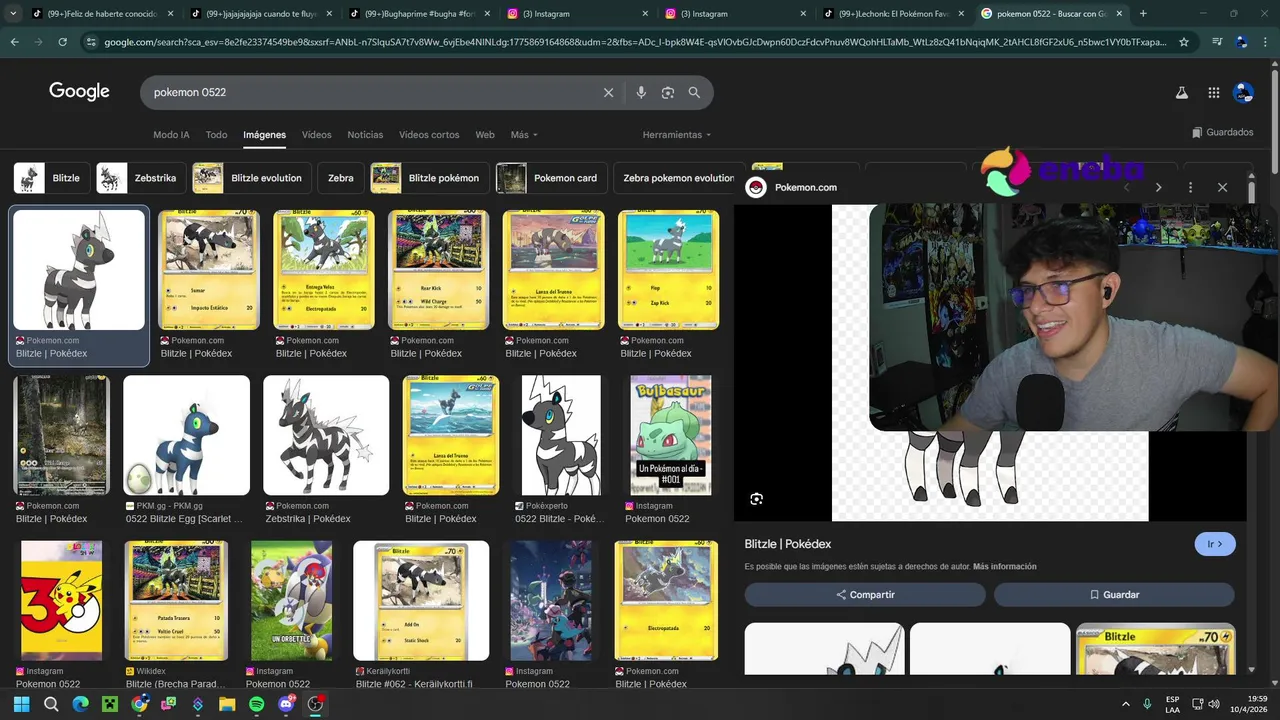Open the Noticias tab
Viewport: 1280px width, 720px height.
365,135
